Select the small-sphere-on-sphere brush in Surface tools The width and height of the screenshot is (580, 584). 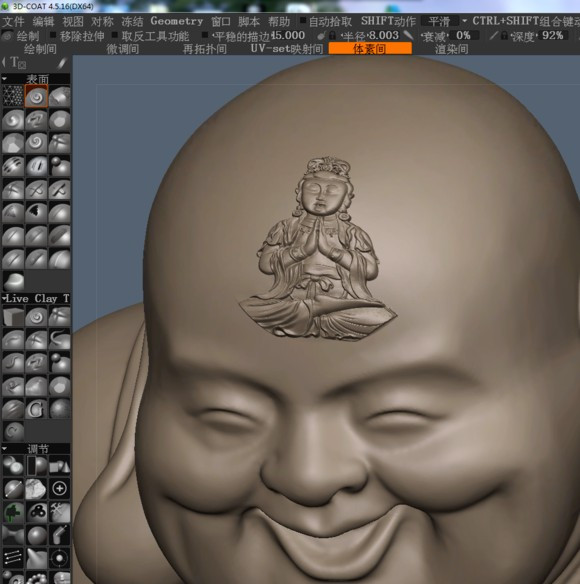(x=59, y=166)
